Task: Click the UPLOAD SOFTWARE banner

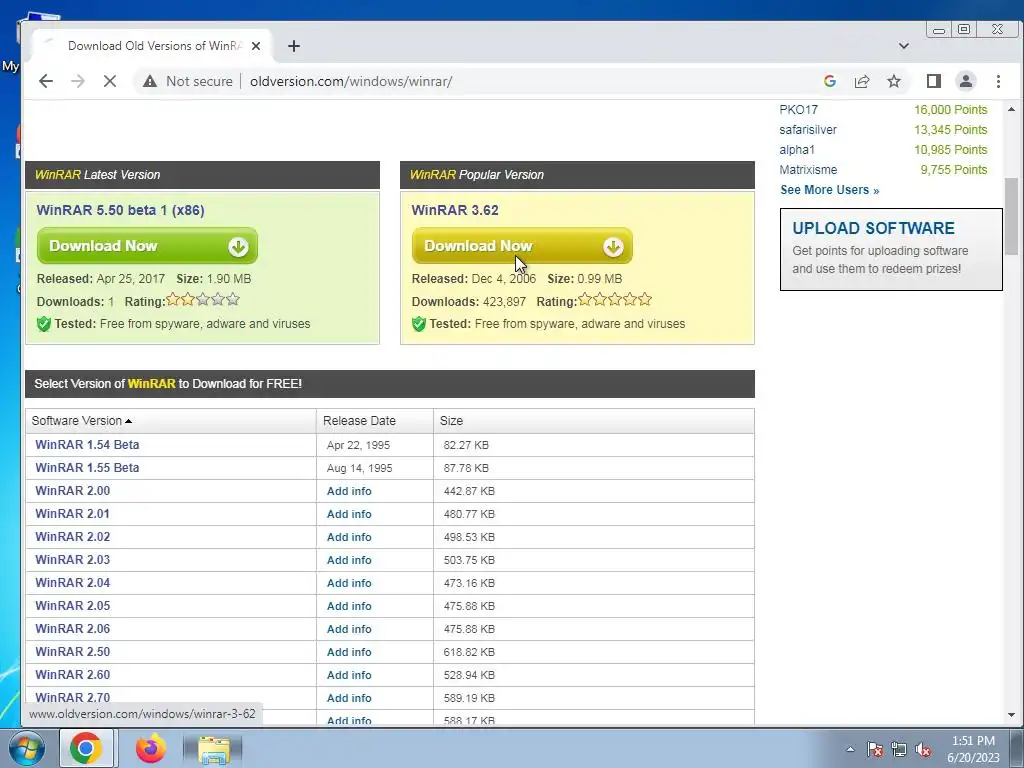Action: [x=891, y=249]
